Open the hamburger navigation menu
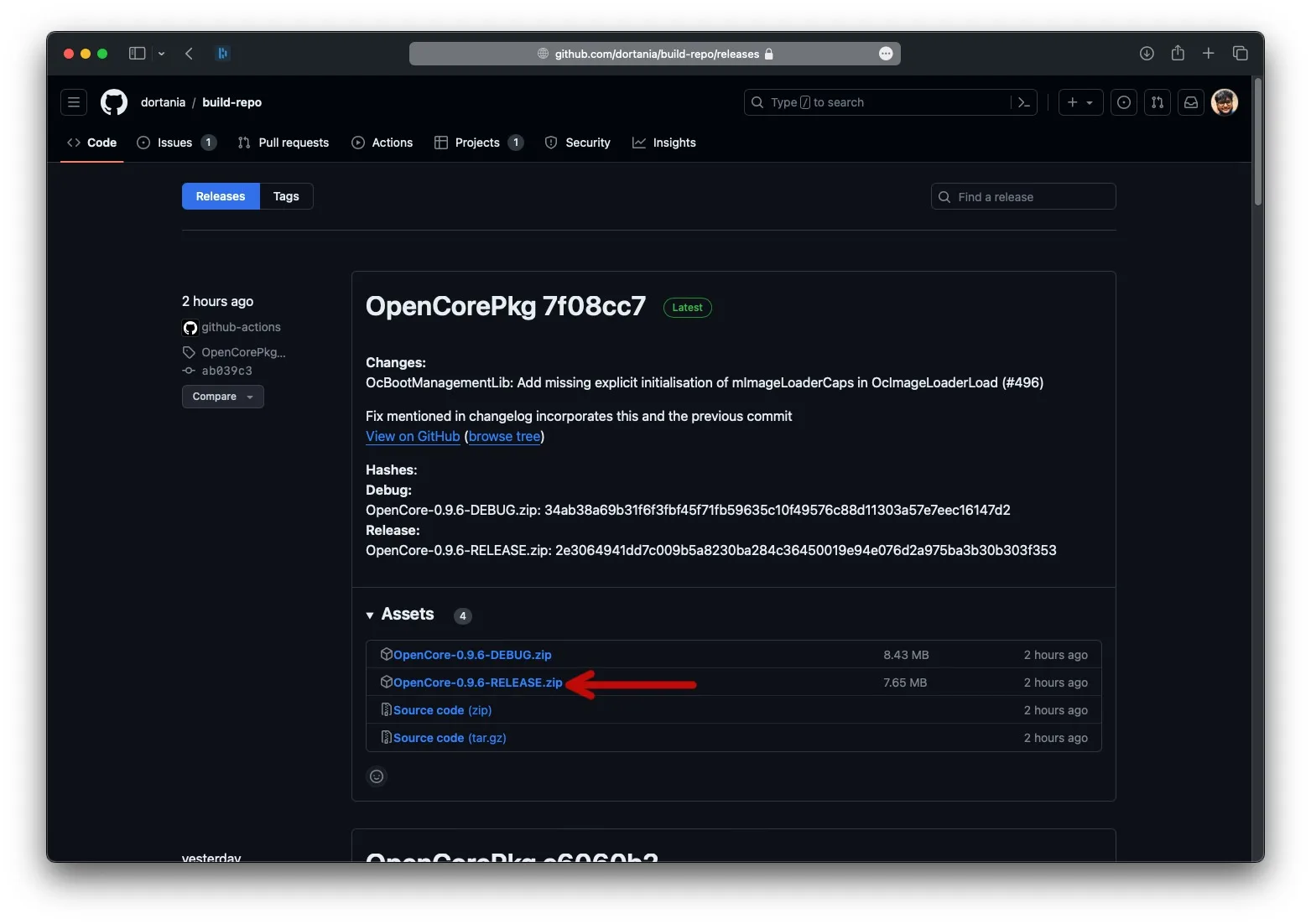This screenshot has width=1311, height=924. [74, 102]
